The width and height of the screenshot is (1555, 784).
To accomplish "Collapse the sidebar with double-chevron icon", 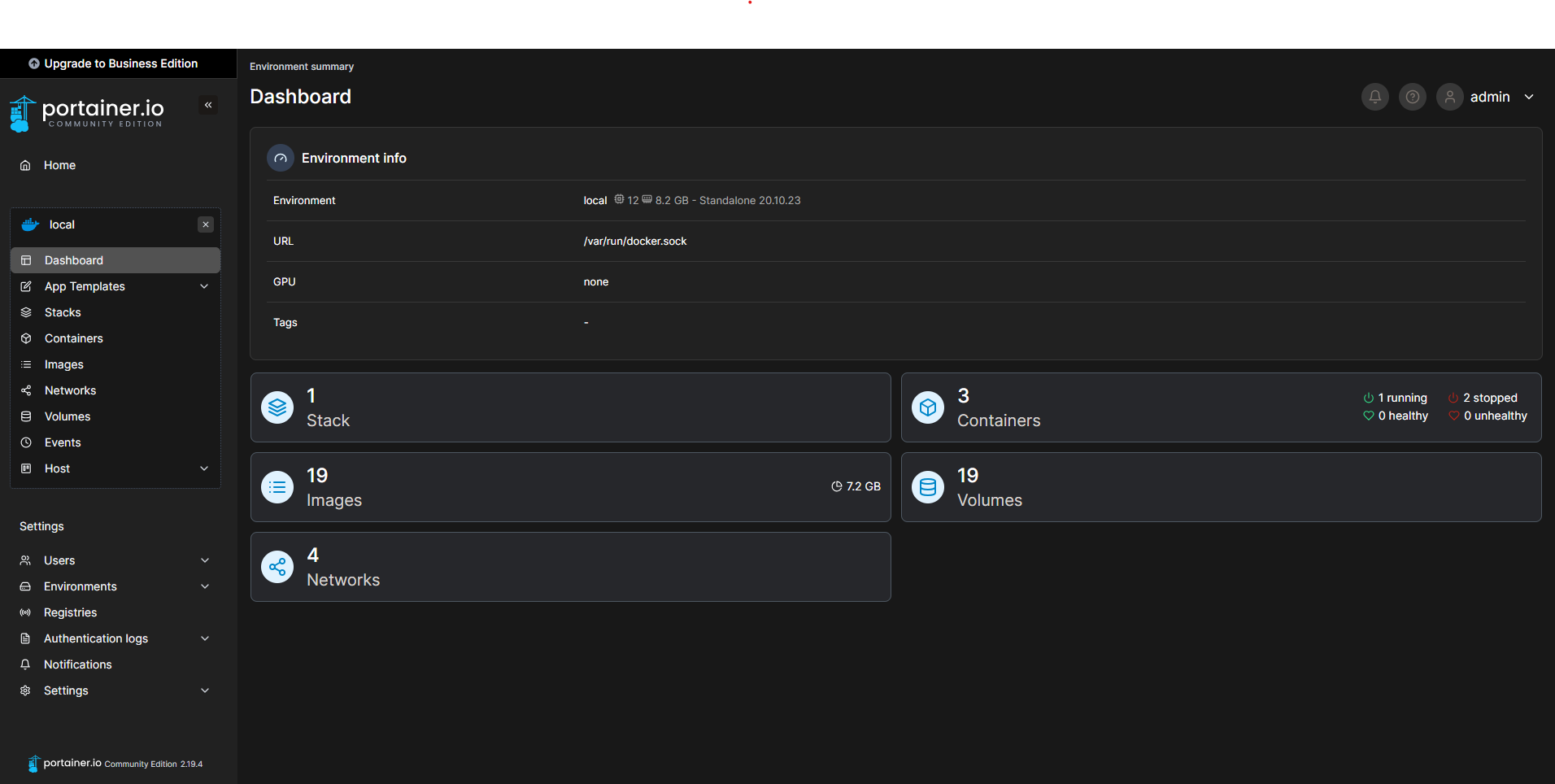I will (208, 105).
